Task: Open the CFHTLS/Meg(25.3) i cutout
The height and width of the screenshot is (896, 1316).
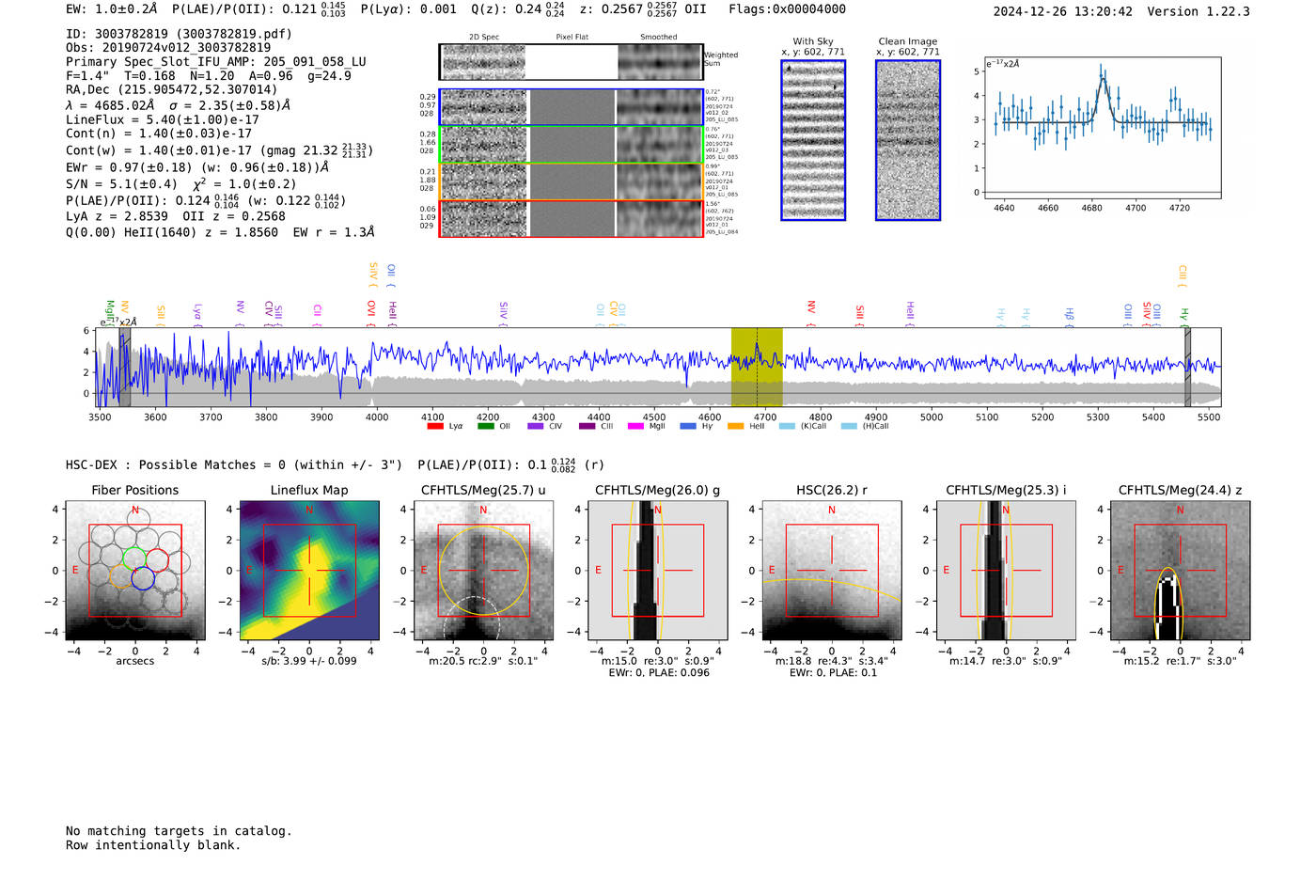Action: coord(1006,571)
